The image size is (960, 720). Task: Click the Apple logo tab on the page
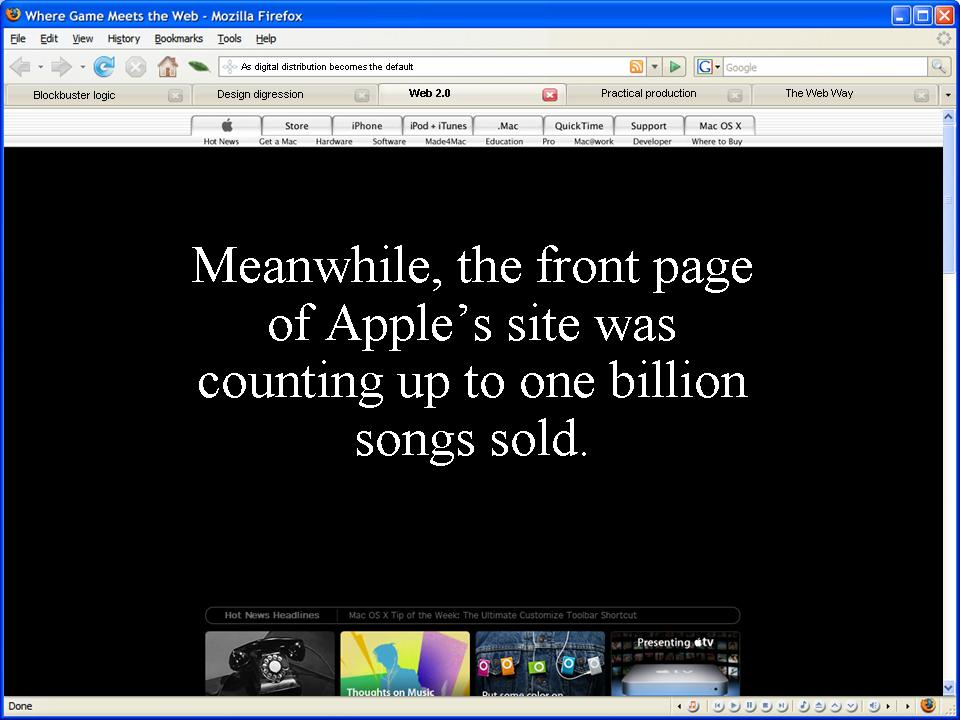point(227,126)
